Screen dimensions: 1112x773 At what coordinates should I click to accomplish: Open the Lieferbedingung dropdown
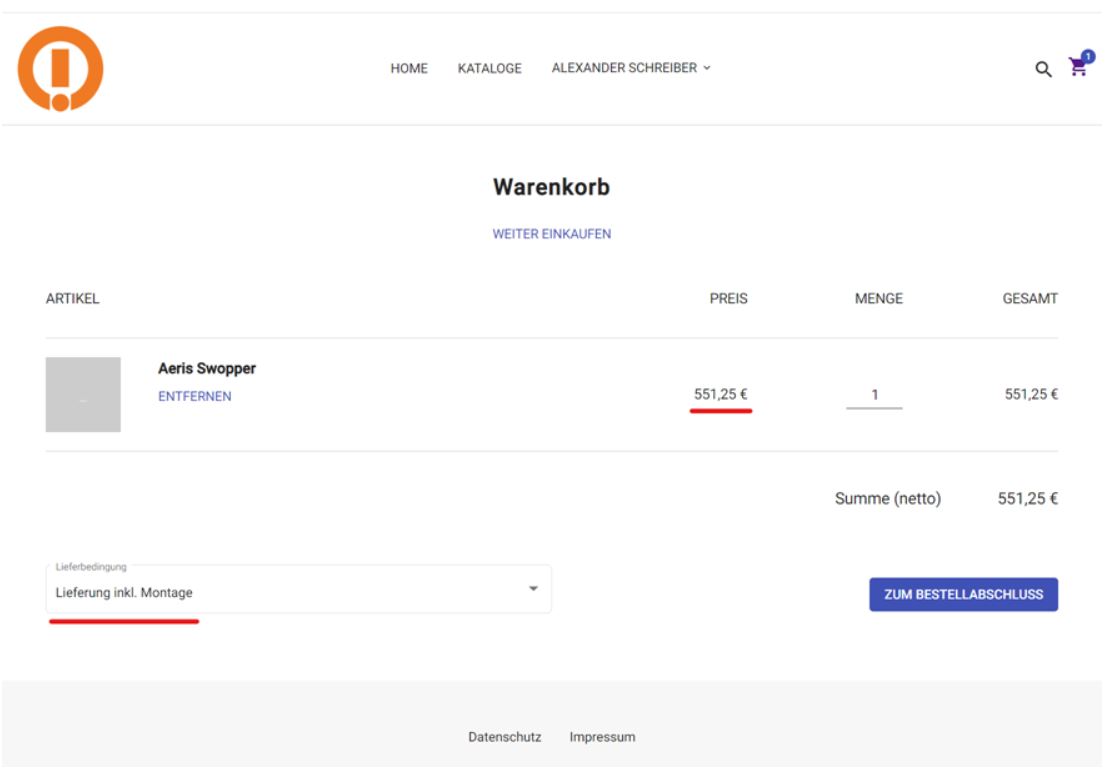pos(299,589)
